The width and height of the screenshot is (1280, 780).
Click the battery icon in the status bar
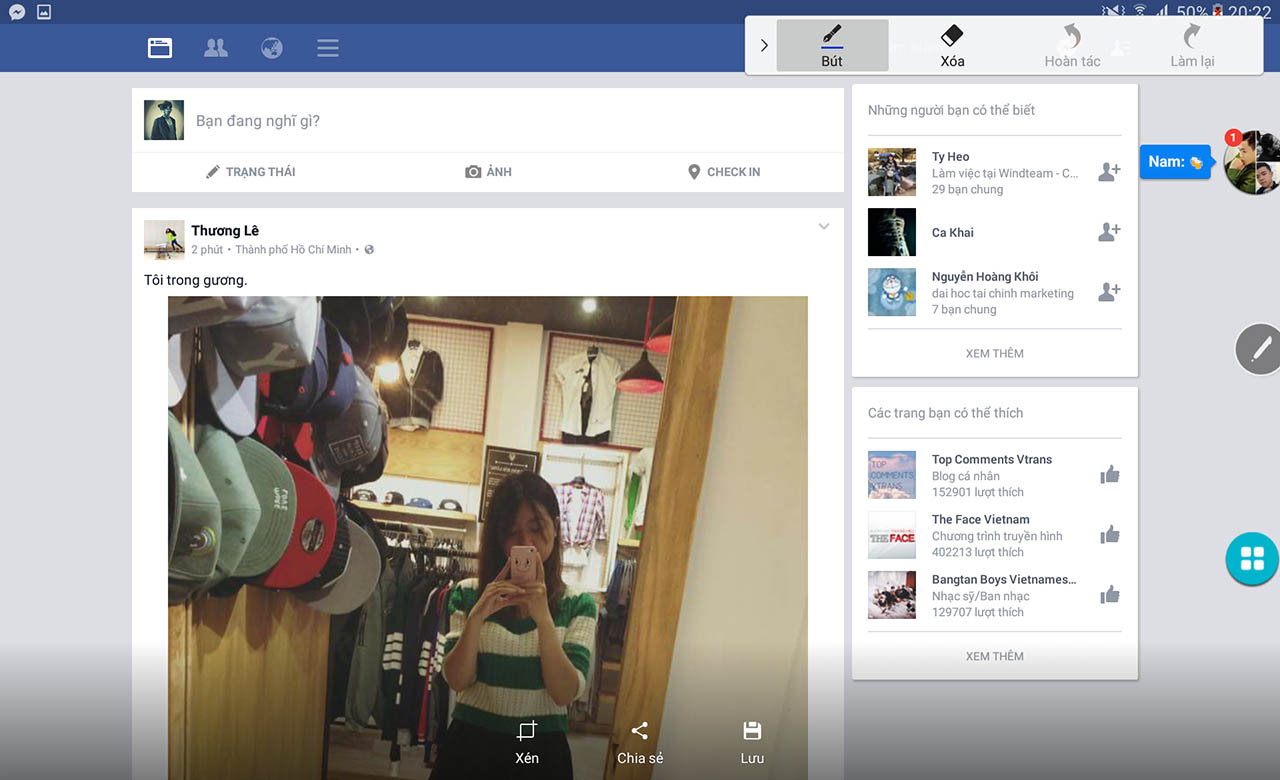pyautogui.click(x=1218, y=12)
